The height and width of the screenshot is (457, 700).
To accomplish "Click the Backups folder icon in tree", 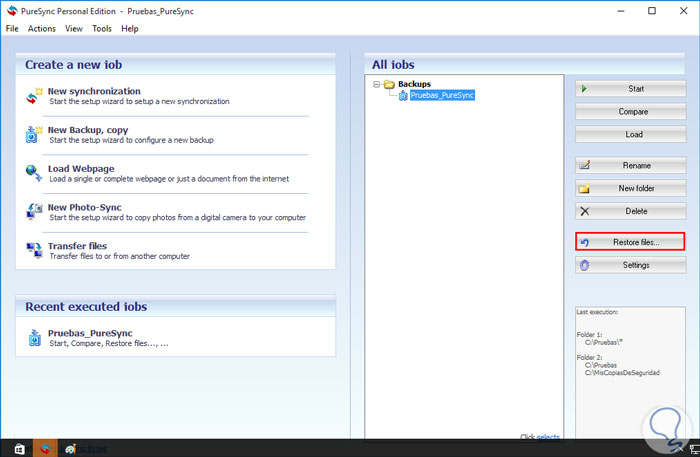I will 389,84.
